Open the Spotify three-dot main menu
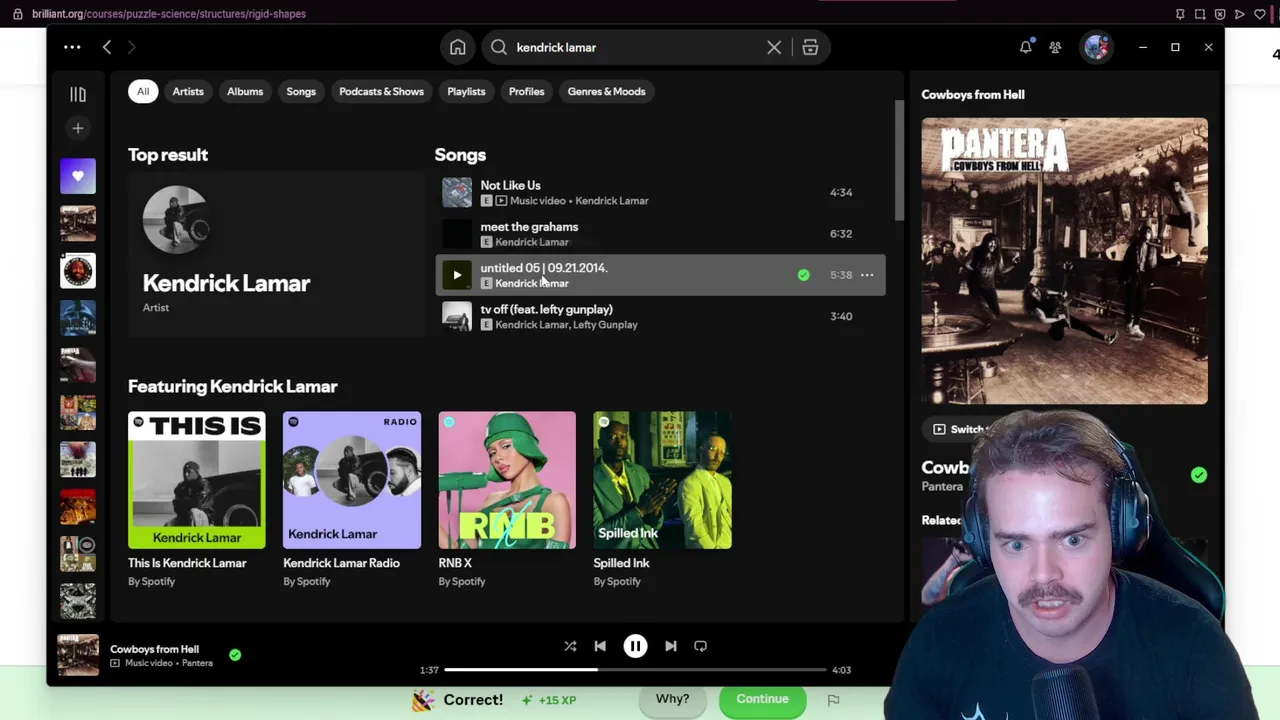The image size is (1280, 720). click(x=72, y=47)
